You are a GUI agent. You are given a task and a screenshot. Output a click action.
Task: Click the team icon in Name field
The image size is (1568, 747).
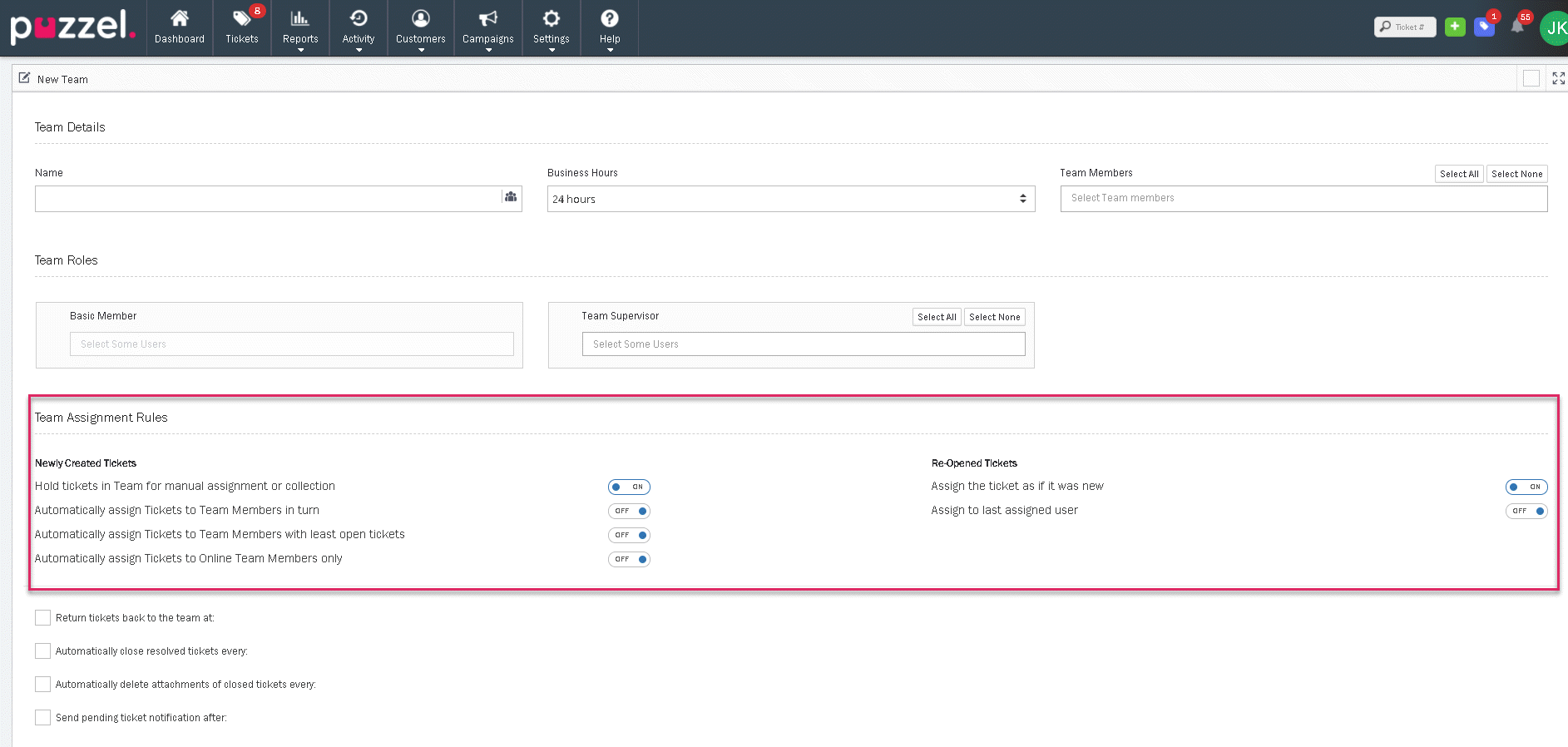tap(511, 197)
